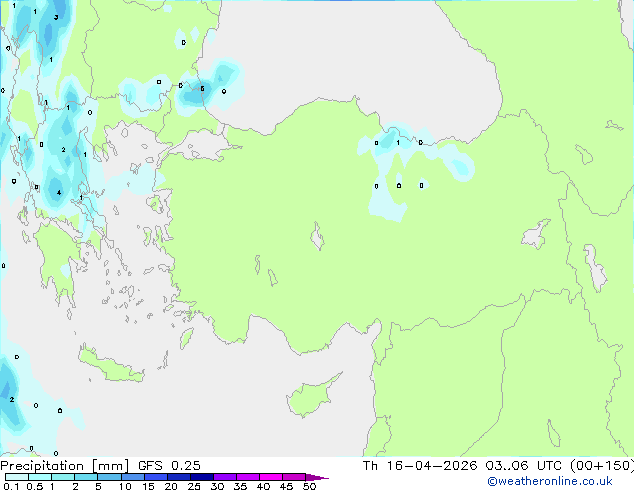This screenshot has width=634, height=490.
Task: Click the value 3 marker at top left
Action: pyautogui.click(x=56, y=17)
